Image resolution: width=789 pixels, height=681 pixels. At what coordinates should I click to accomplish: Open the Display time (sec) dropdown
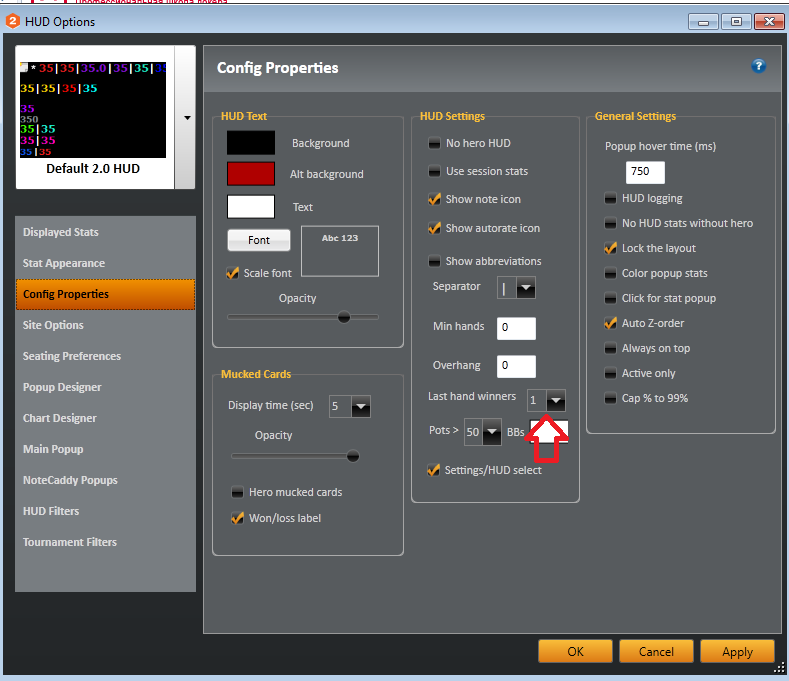tap(361, 406)
